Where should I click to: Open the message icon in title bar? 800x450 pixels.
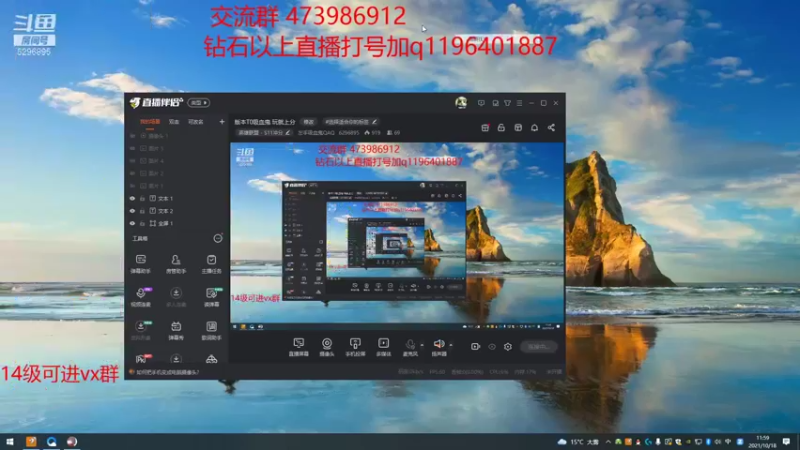(x=481, y=103)
